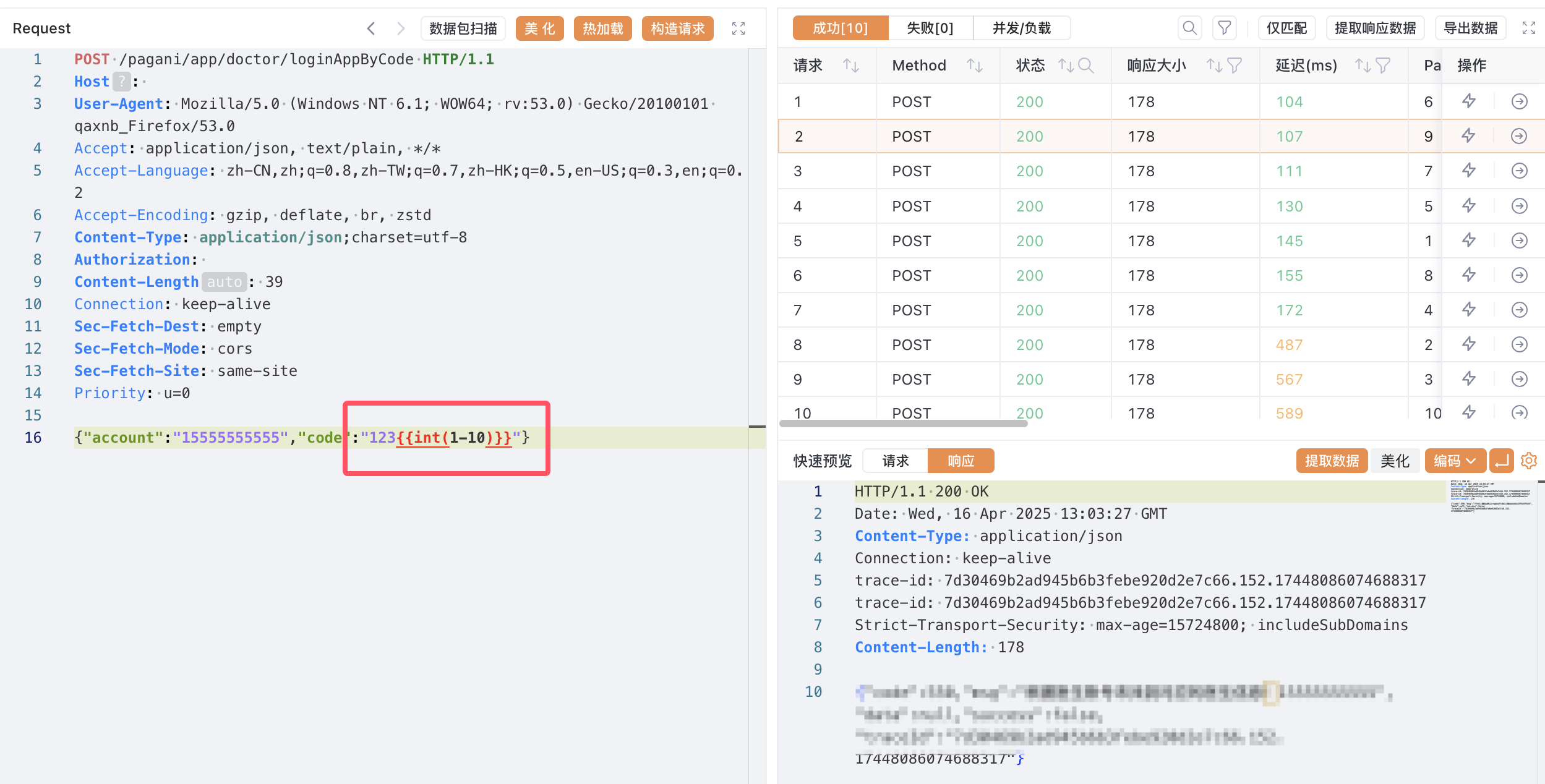The height and width of the screenshot is (784, 1545).
Task: Click the horizontal scrollbar under the results table
Action: [903, 424]
